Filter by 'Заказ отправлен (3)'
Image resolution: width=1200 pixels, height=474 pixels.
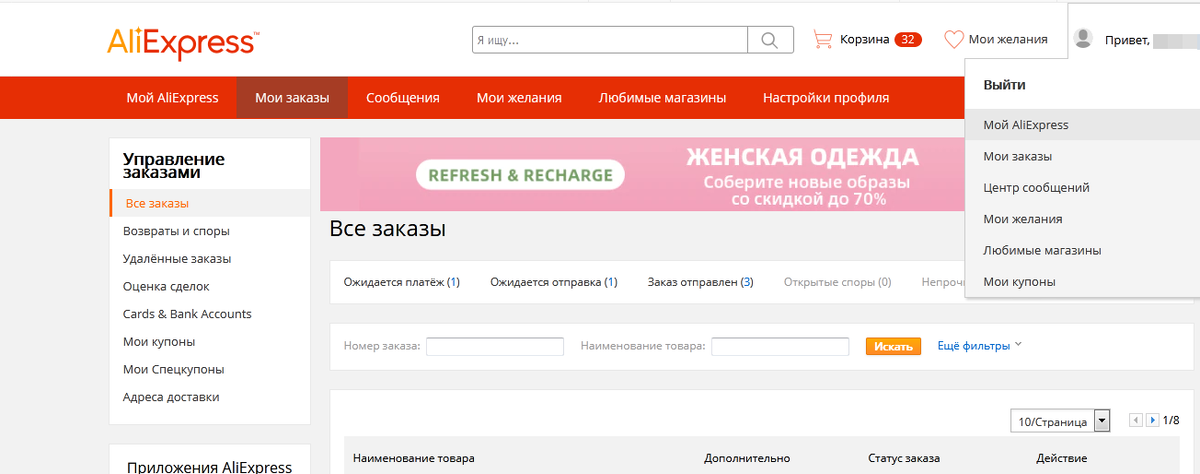point(700,282)
